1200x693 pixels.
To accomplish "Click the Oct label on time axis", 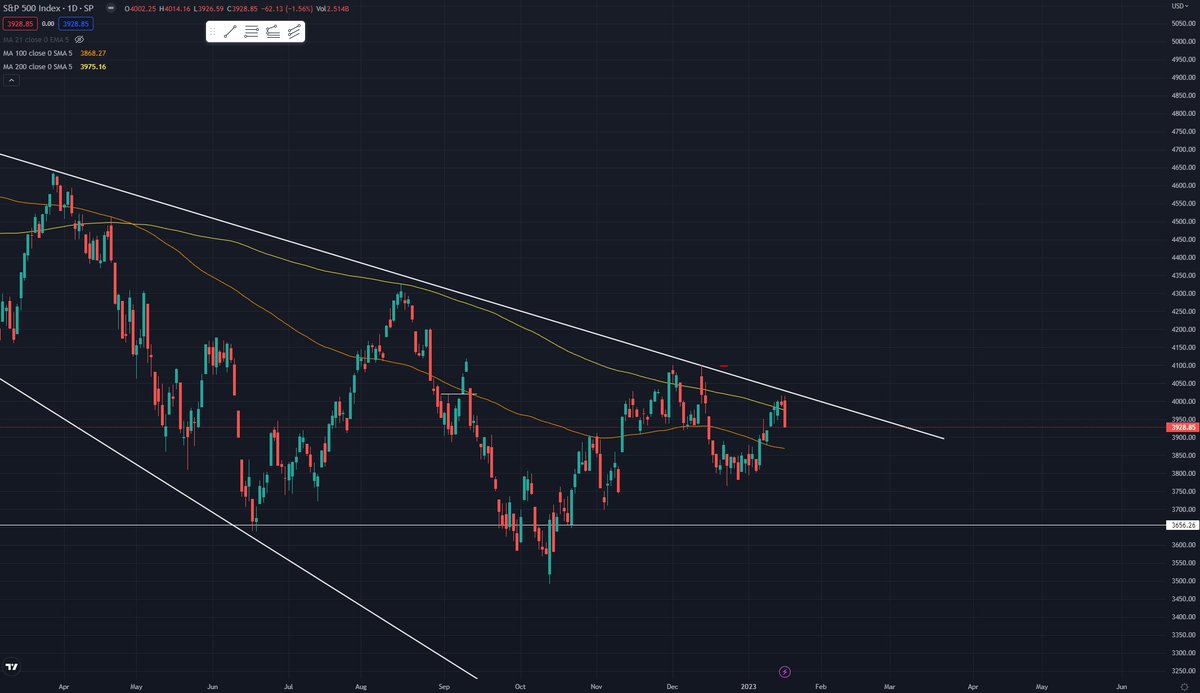I will pos(519,687).
